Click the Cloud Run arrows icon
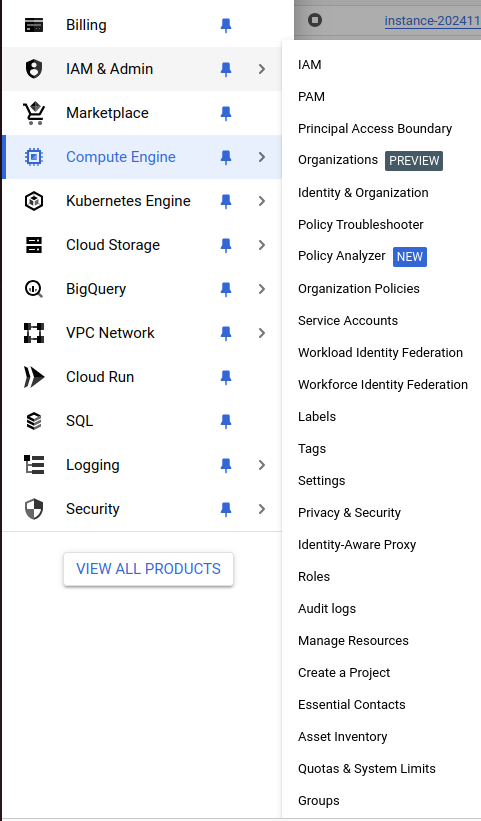Viewport: 481px width, 821px height. coord(34,377)
